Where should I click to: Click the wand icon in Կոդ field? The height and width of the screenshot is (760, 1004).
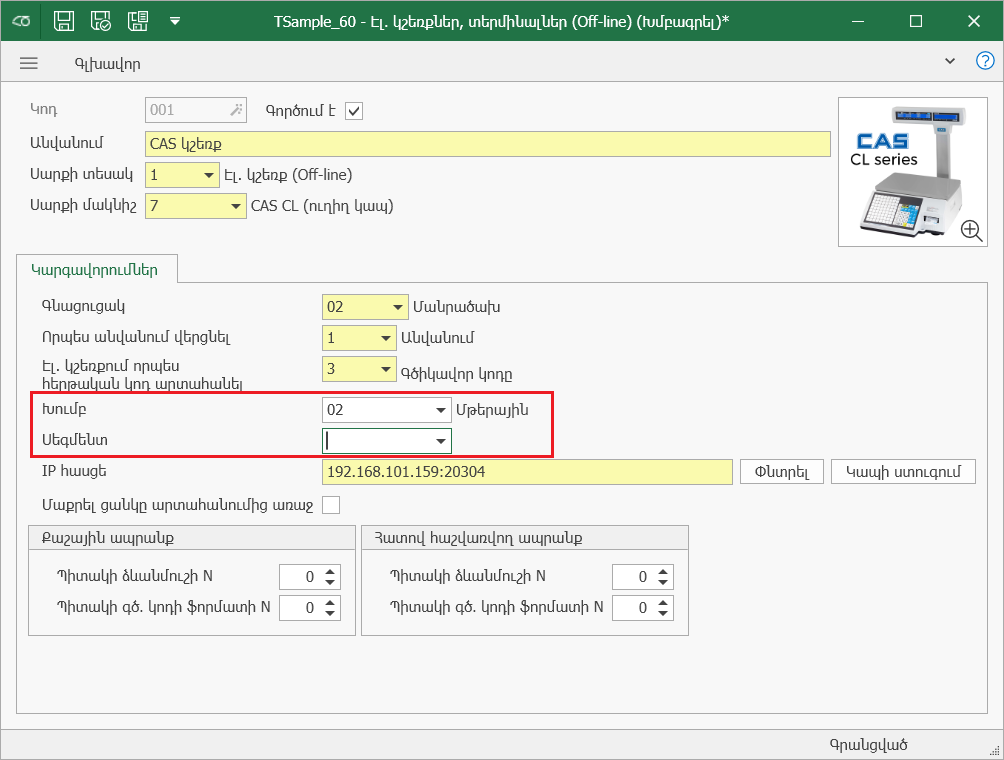pos(236,110)
